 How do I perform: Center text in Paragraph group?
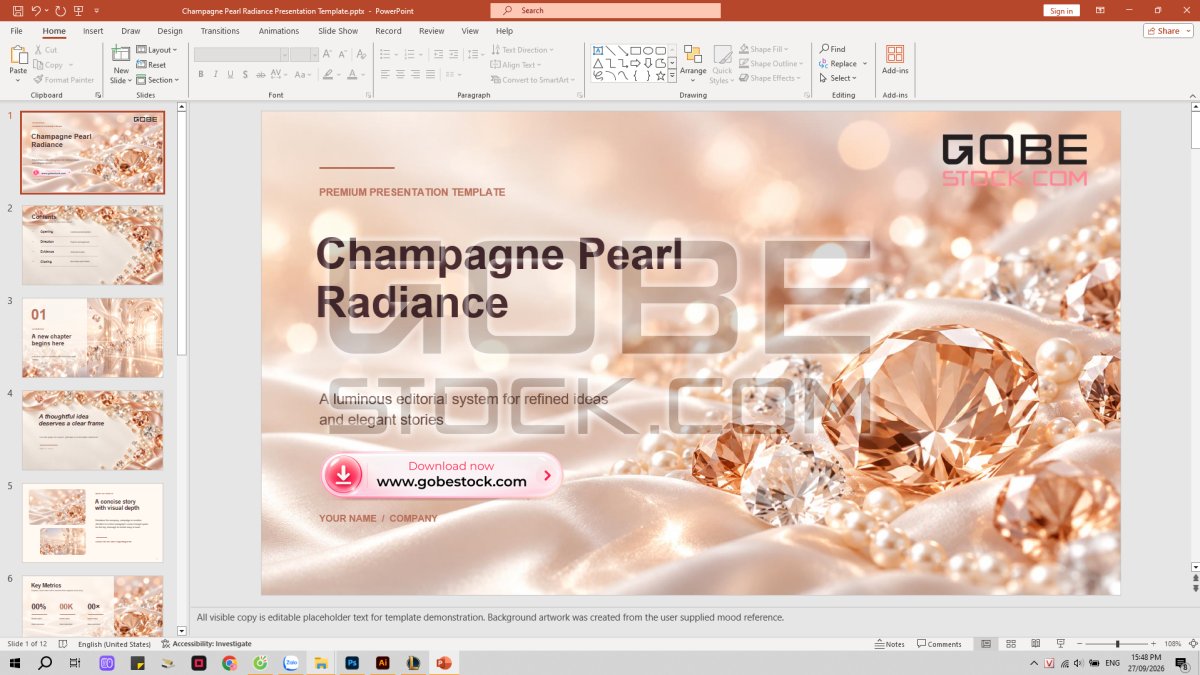click(400, 74)
